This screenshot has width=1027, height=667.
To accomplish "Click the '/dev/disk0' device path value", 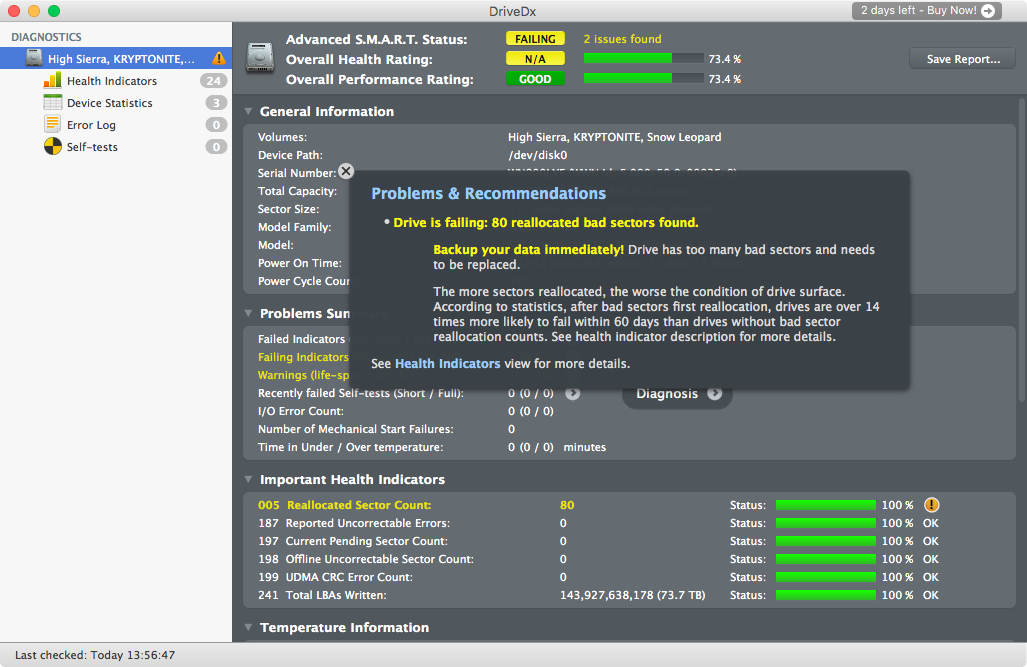I will [x=537, y=155].
